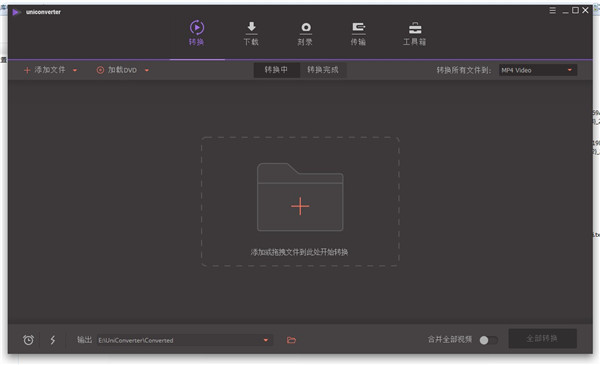Select the 转换完成 (Converted) tab
The image size is (600, 365).
click(x=323, y=70)
